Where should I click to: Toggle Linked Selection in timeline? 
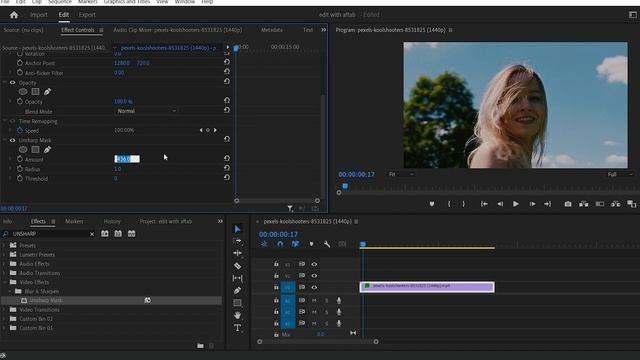[x=295, y=244]
